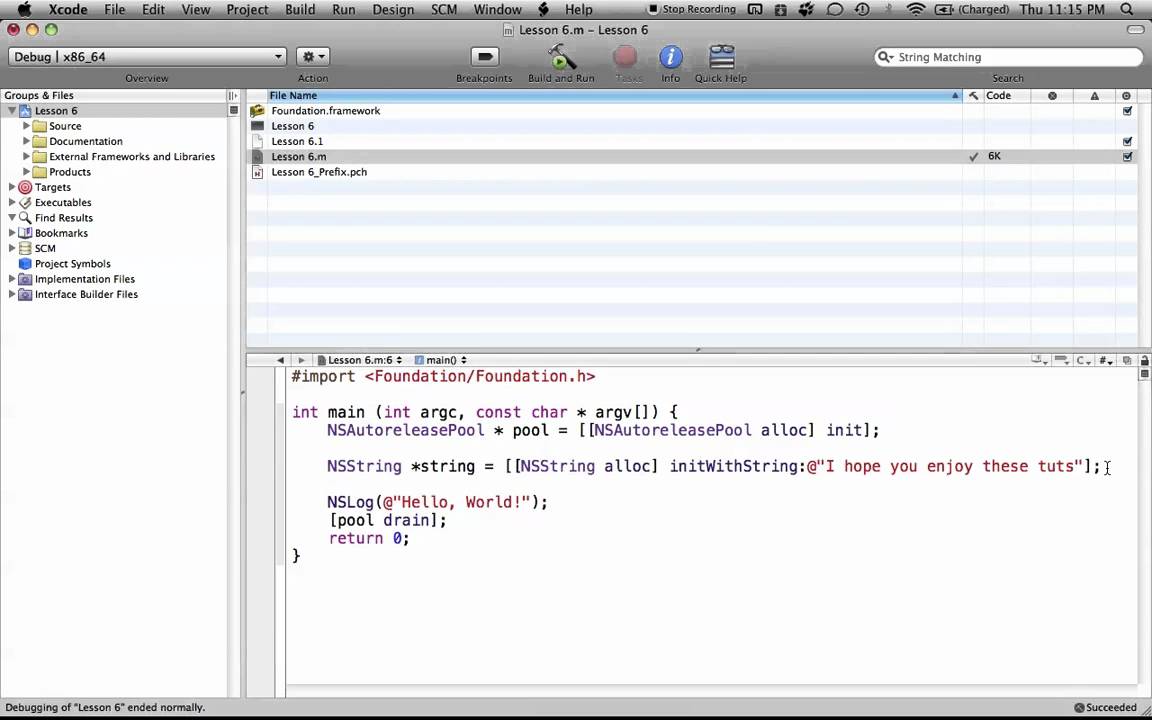
Task: Open the Debug | x86_64 overview dropdown
Action: pos(147,57)
